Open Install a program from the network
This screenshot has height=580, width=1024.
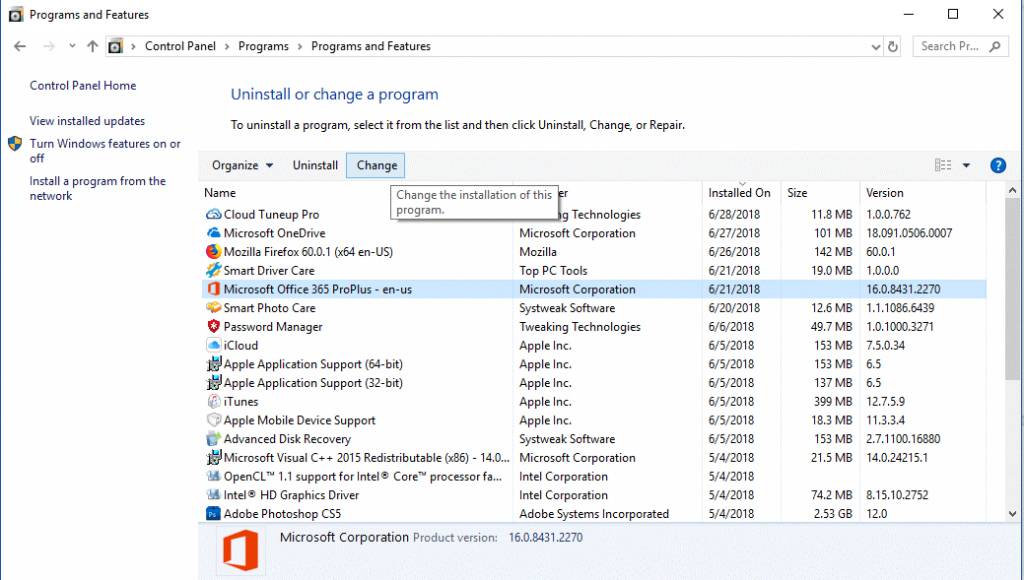tap(97, 188)
